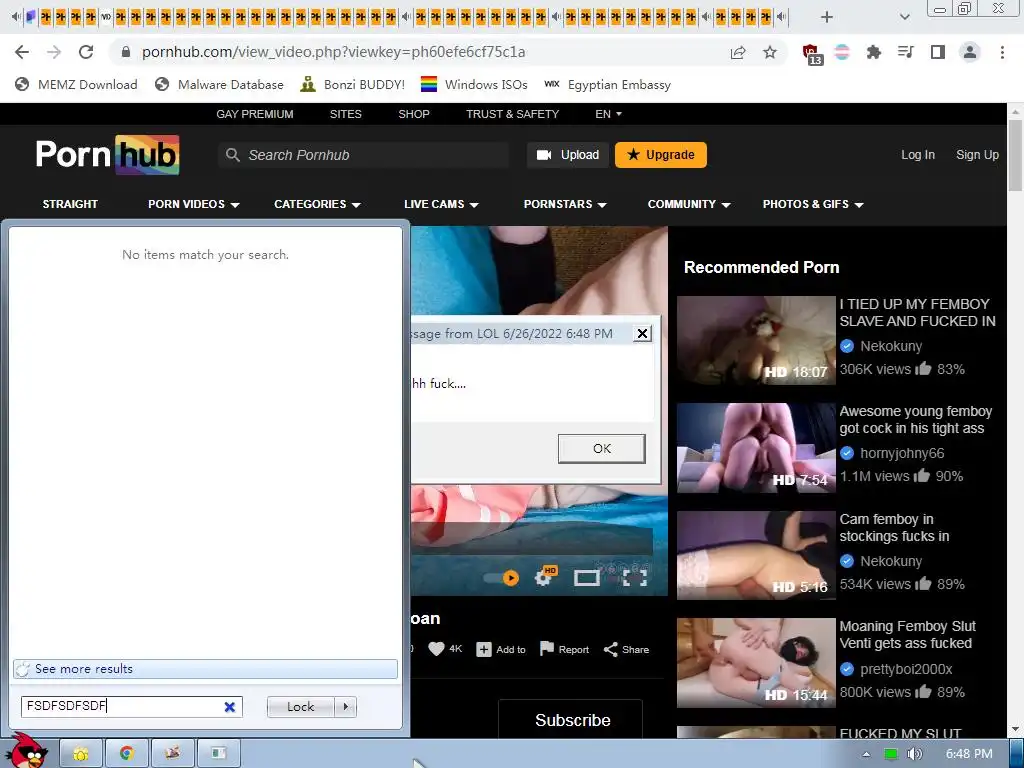Click See more results in Start menu
Image resolution: width=1024 pixels, height=768 pixels.
205,669
